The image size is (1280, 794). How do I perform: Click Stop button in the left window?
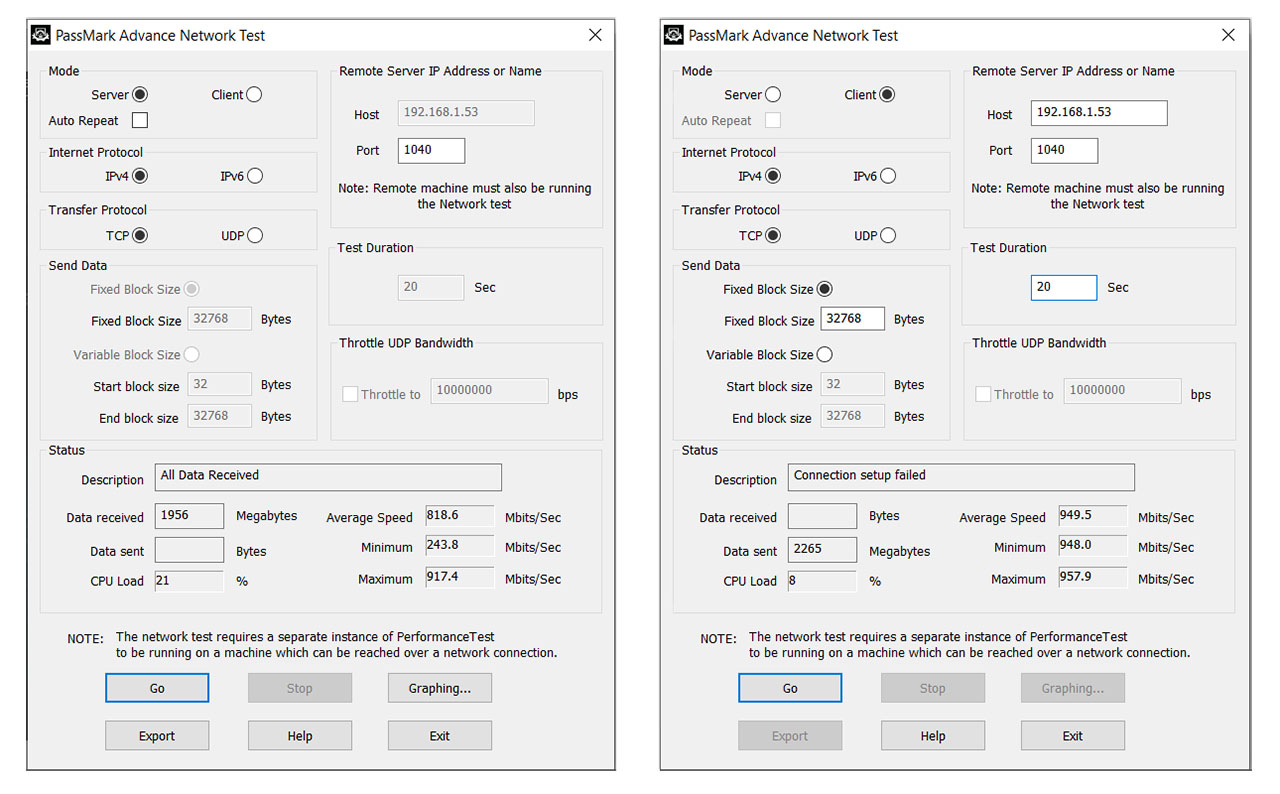click(x=300, y=688)
